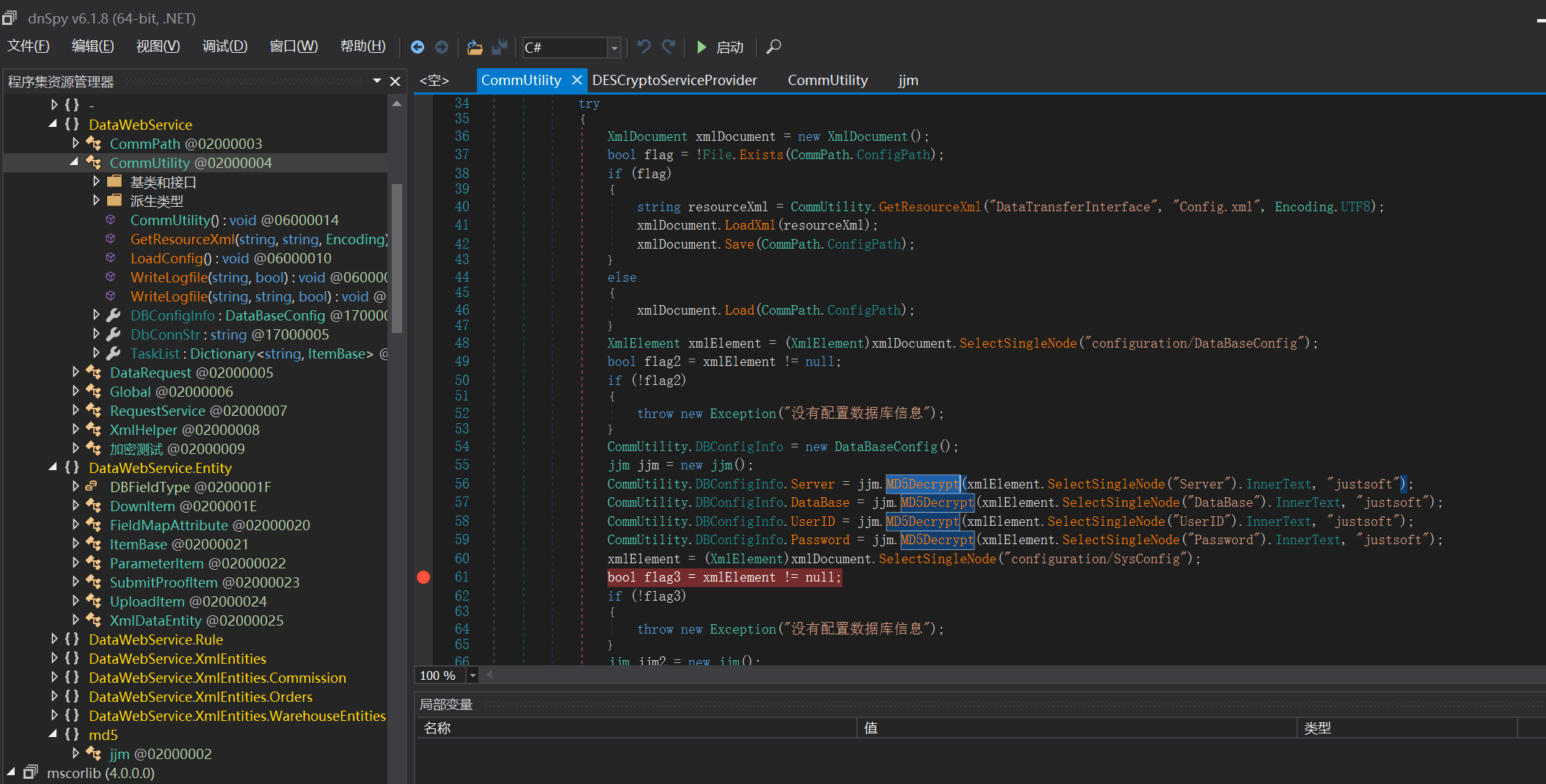Viewport: 1546px width, 784px height.
Task: Click the undo icon in toolbar
Action: pos(643,47)
